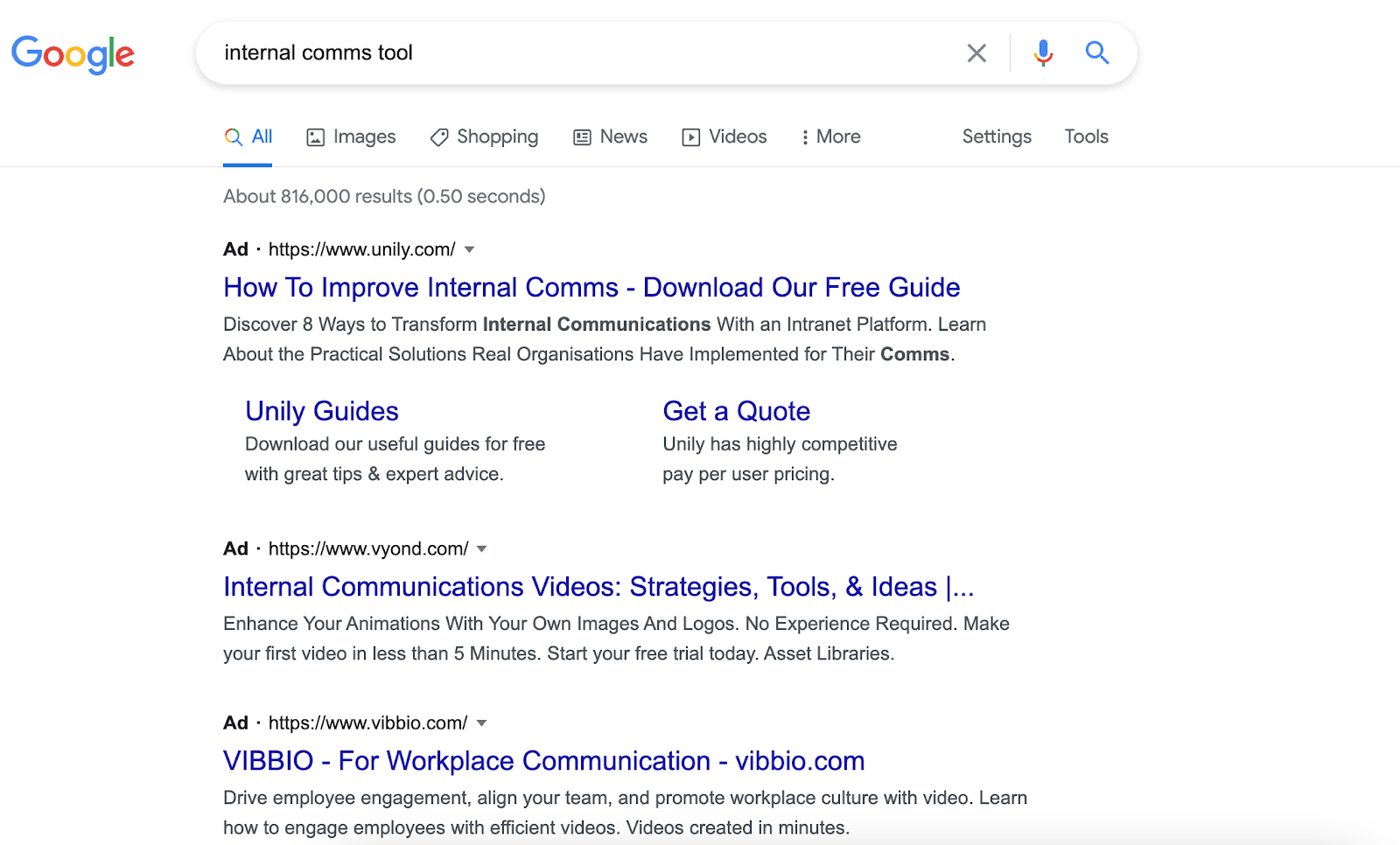Viewport: 1400px width, 845px height.
Task: Open the VIBBIO Workplace Communication ad link
Action: [x=544, y=761]
